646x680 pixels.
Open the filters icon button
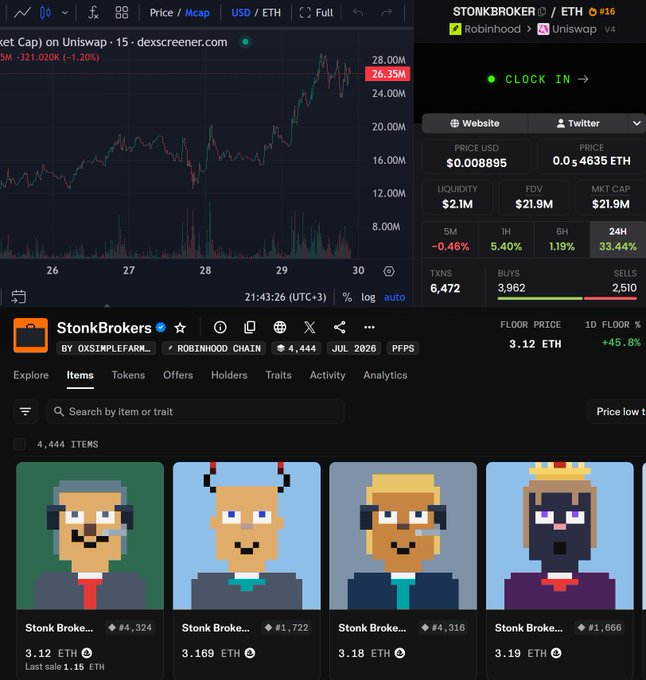pos(25,411)
